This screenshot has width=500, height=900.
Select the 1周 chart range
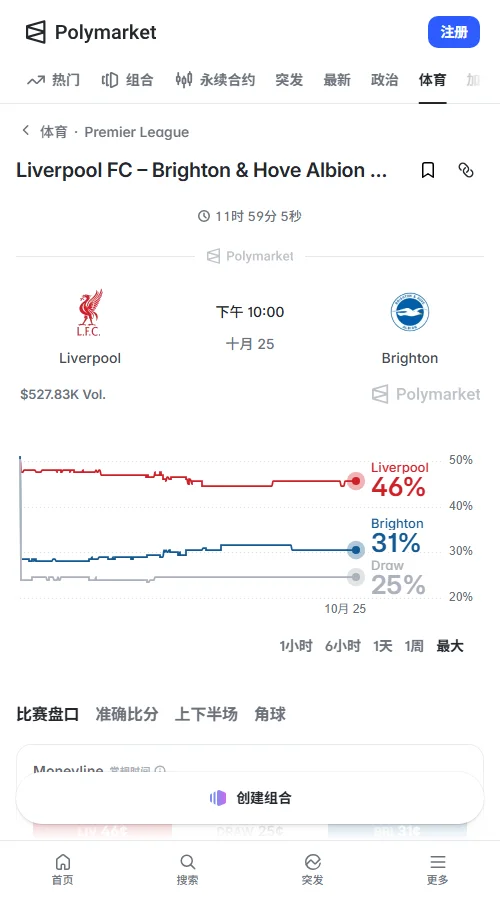pos(414,646)
